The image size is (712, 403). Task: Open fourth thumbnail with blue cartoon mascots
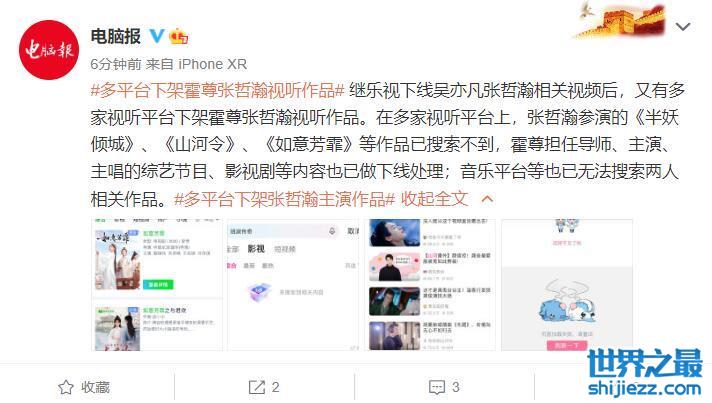pyautogui.click(x=567, y=285)
